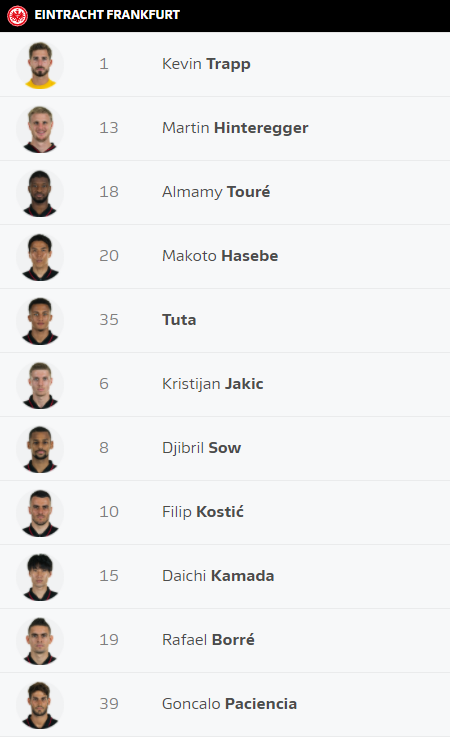The height and width of the screenshot is (737, 450).
Task: Open Kevin Trapp's name link
Action: [x=206, y=64]
